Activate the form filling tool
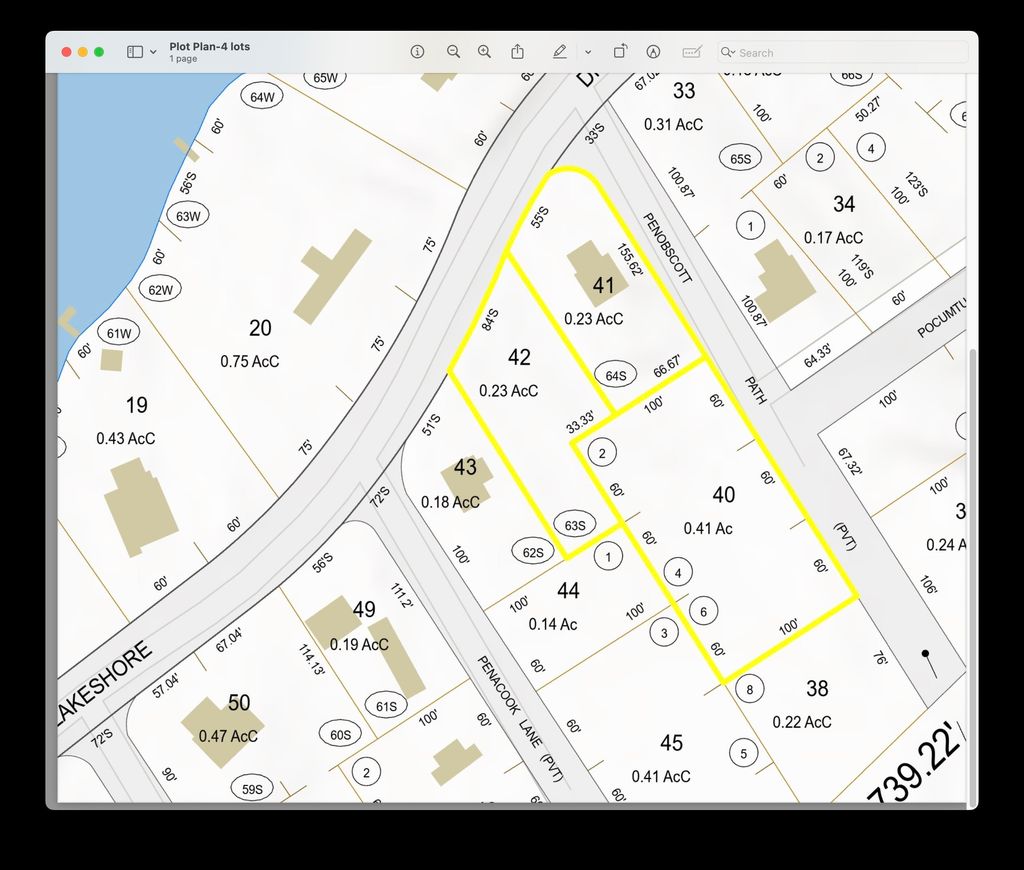The width and height of the screenshot is (1024, 870). pos(691,52)
